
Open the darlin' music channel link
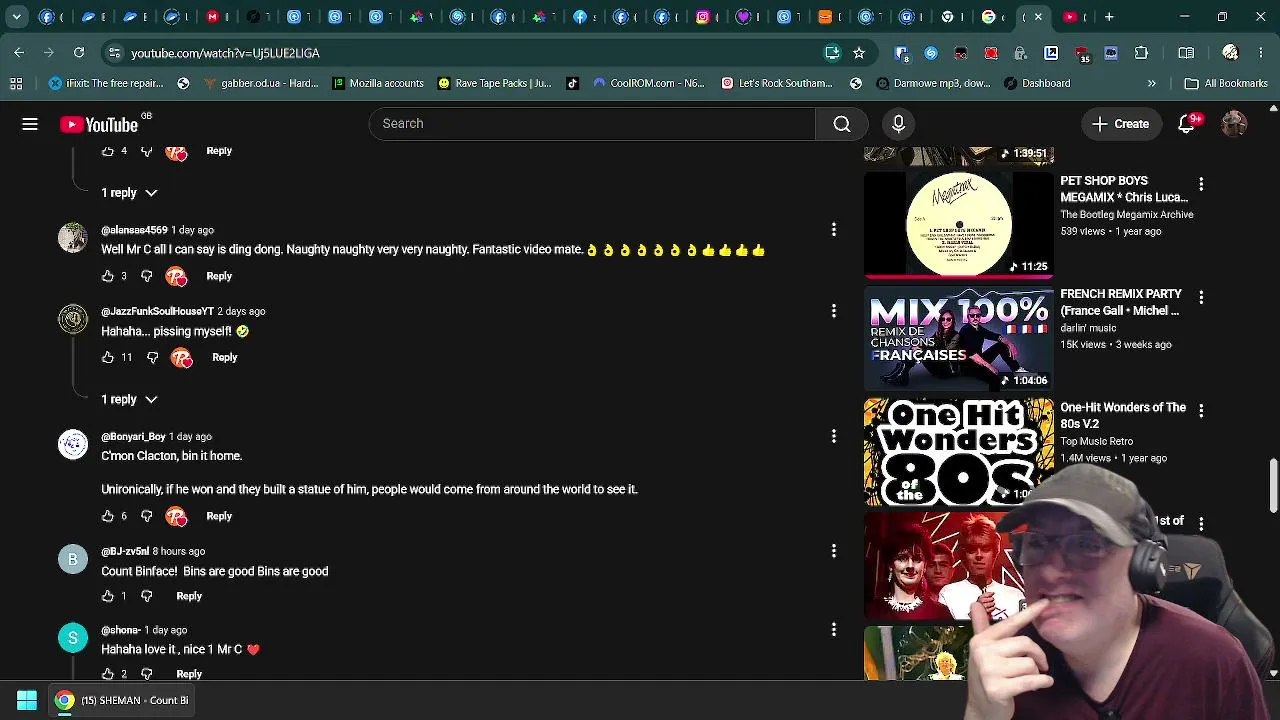[1088, 328]
